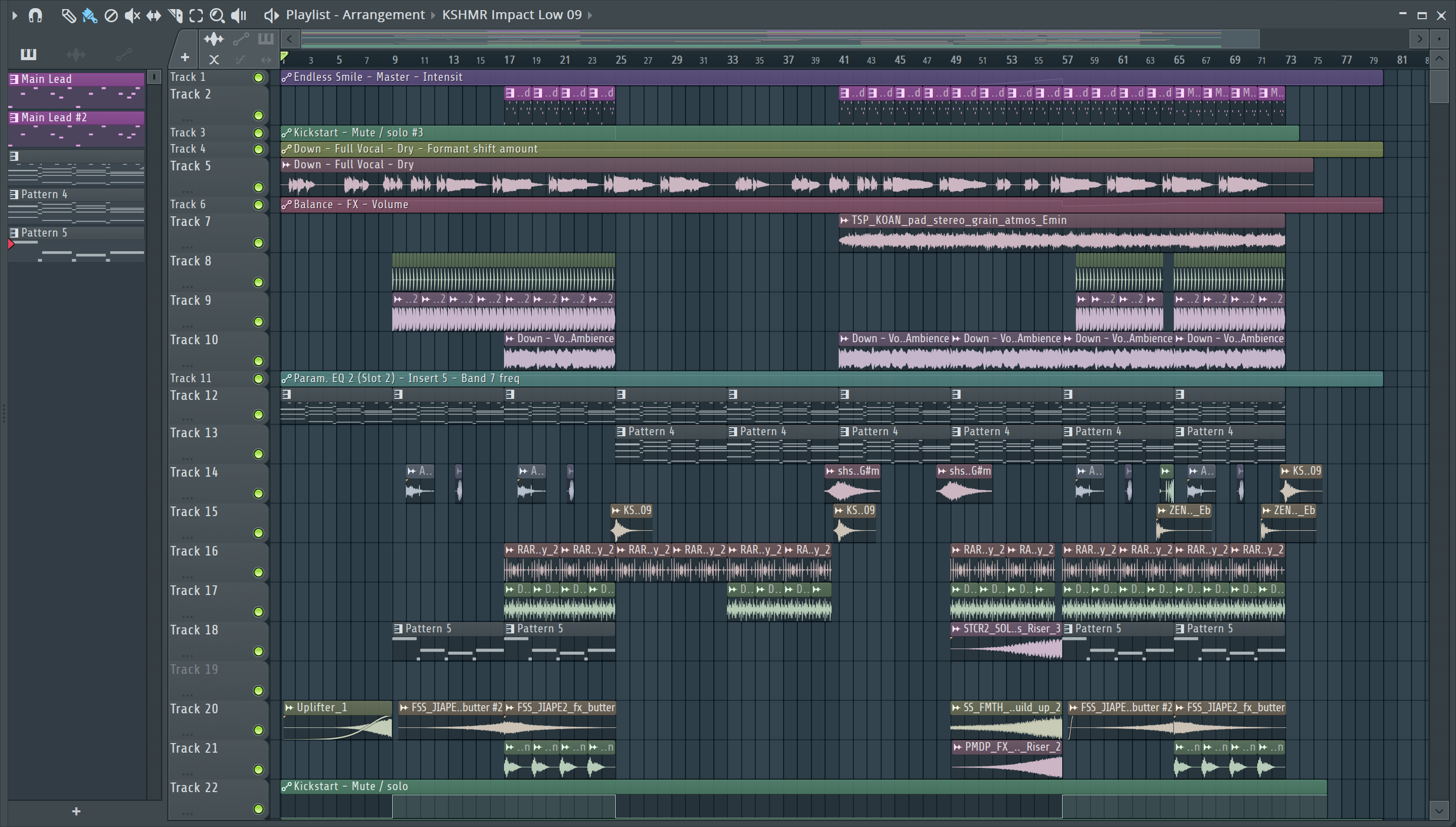The width and height of the screenshot is (1456, 827).
Task: Show audio clips in the picker panel
Action: pyautogui.click(x=75, y=54)
